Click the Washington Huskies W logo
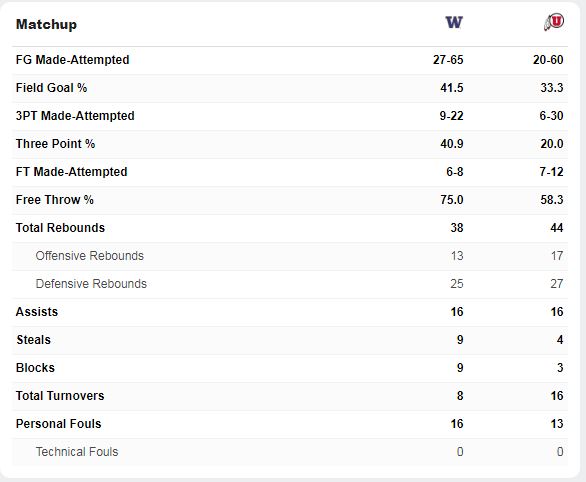The width and height of the screenshot is (586, 482). (454, 22)
